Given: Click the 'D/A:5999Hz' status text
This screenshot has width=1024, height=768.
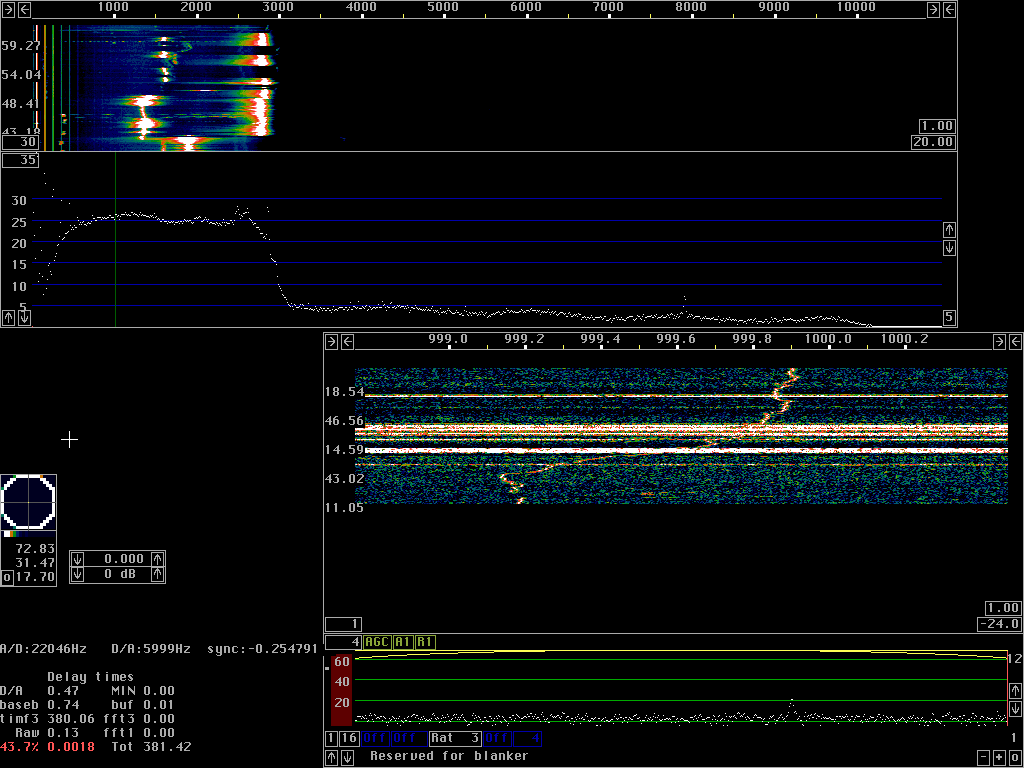Looking at the screenshot, I should click(x=151, y=648).
